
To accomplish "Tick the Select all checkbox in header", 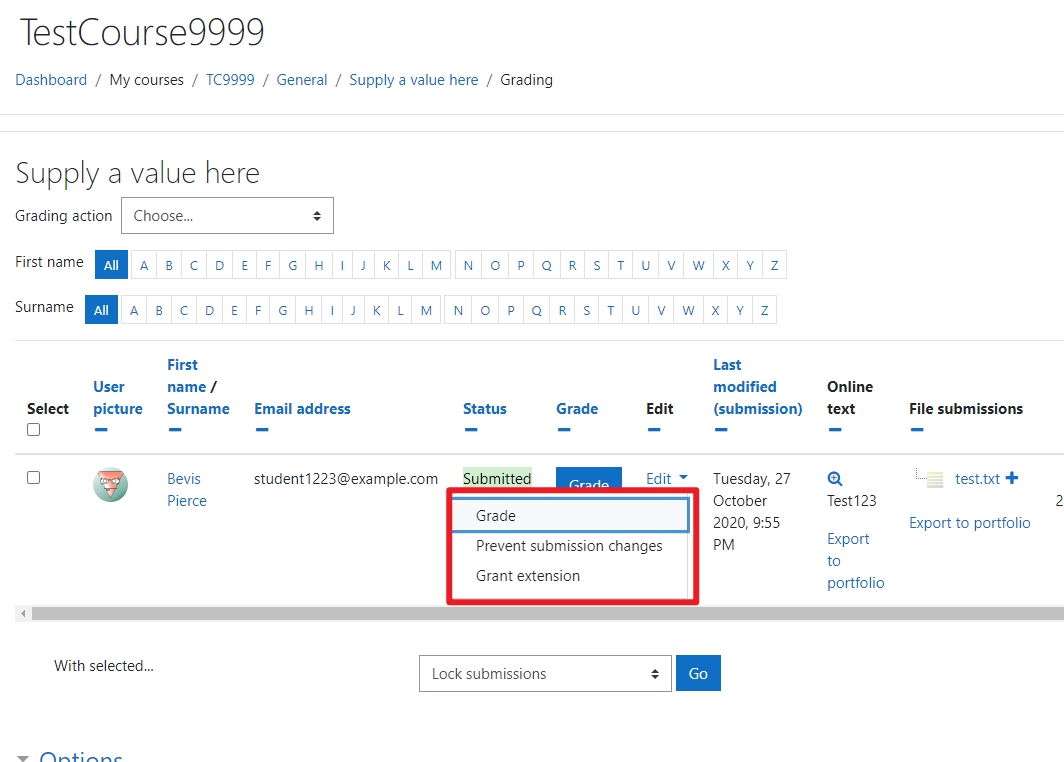I will [33, 430].
